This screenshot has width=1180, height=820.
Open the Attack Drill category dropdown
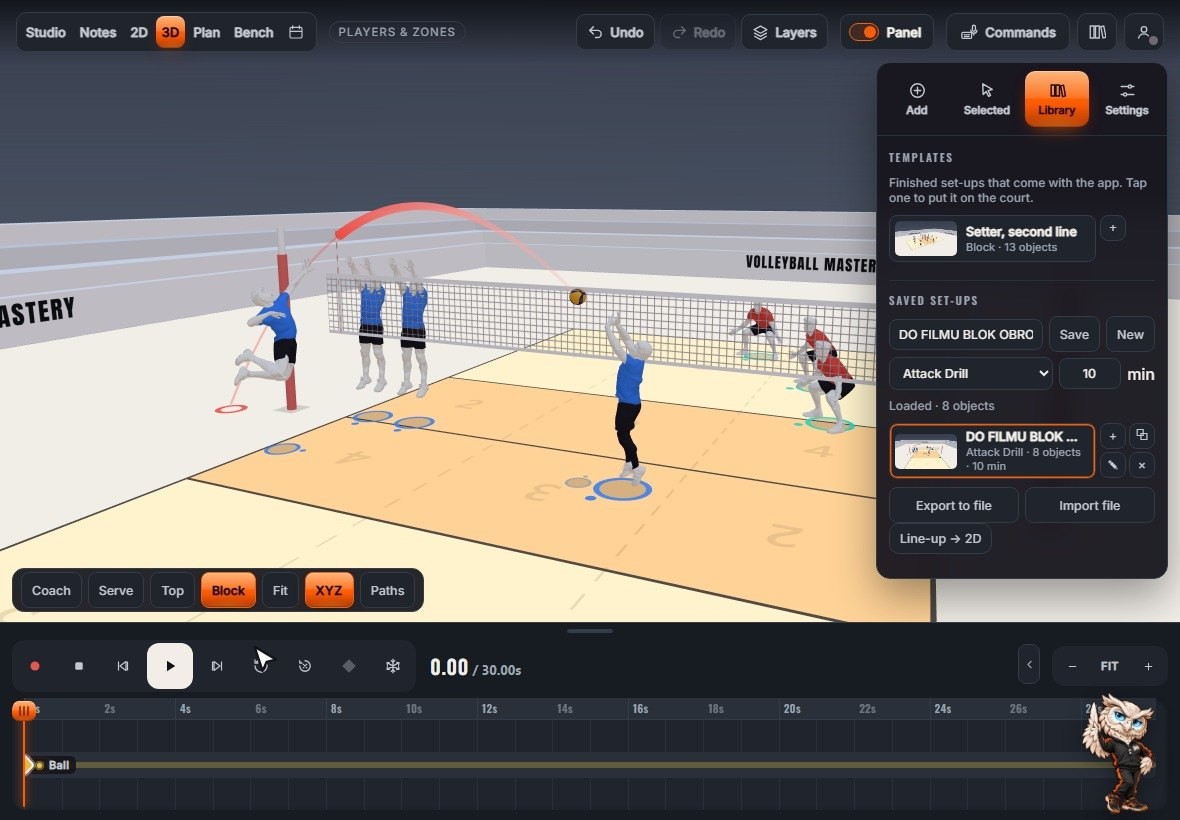tap(971, 374)
